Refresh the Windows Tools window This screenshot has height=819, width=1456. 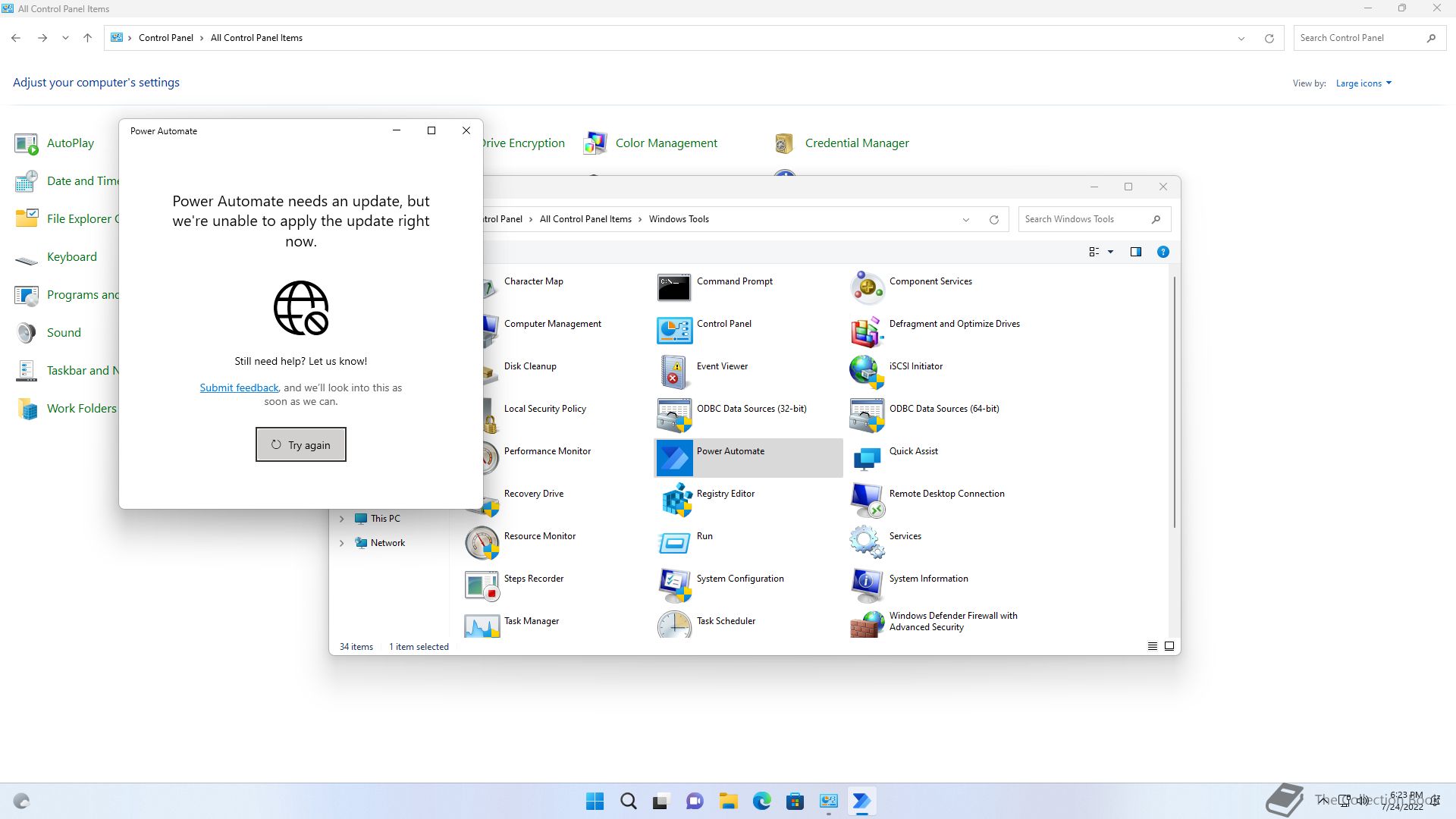(x=993, y=220)
